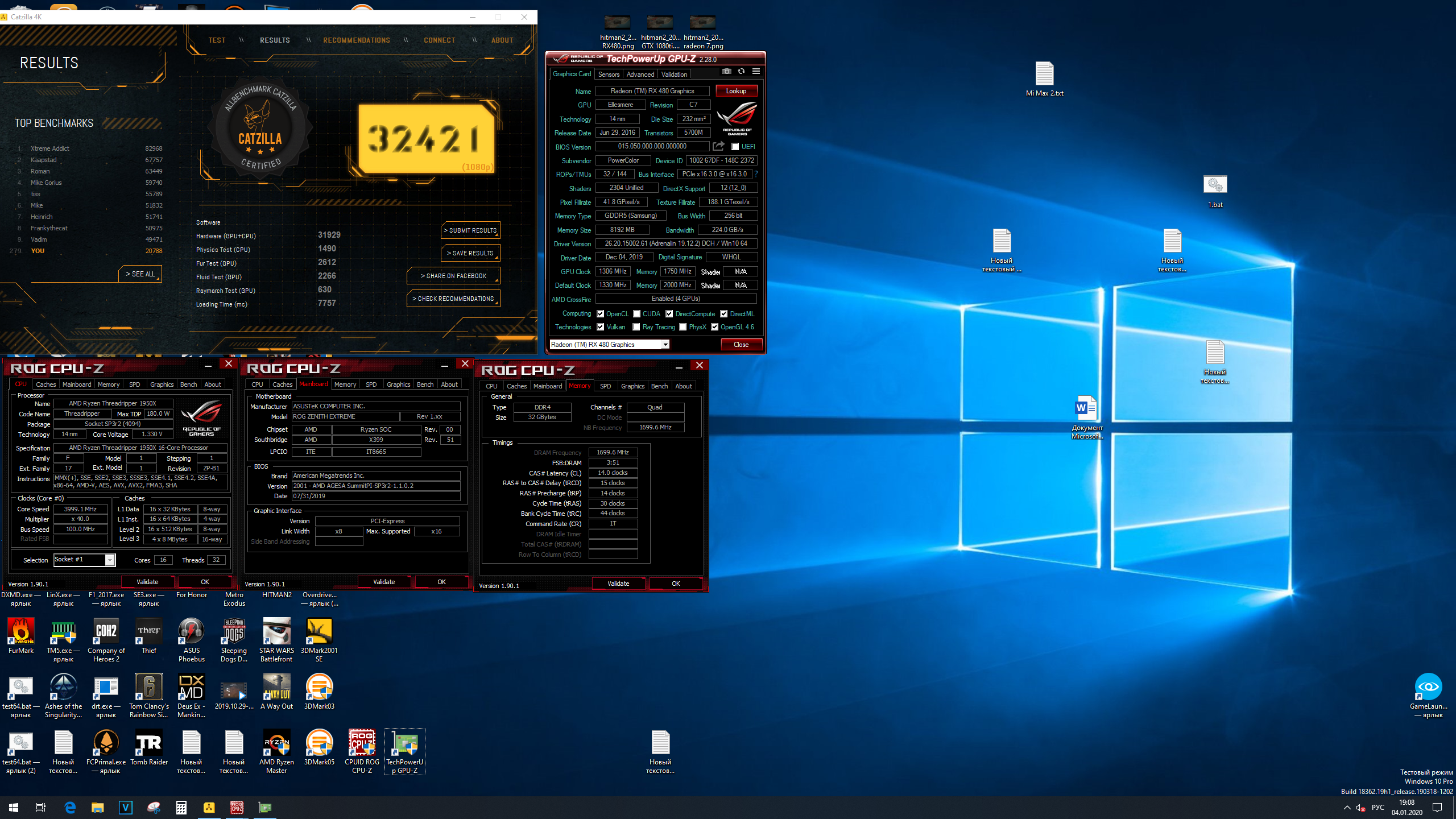Toggle OpenGL 4.6 checkbox in GPU-Z
This screenshot has height=819, width=1456.
coord(715,327)
